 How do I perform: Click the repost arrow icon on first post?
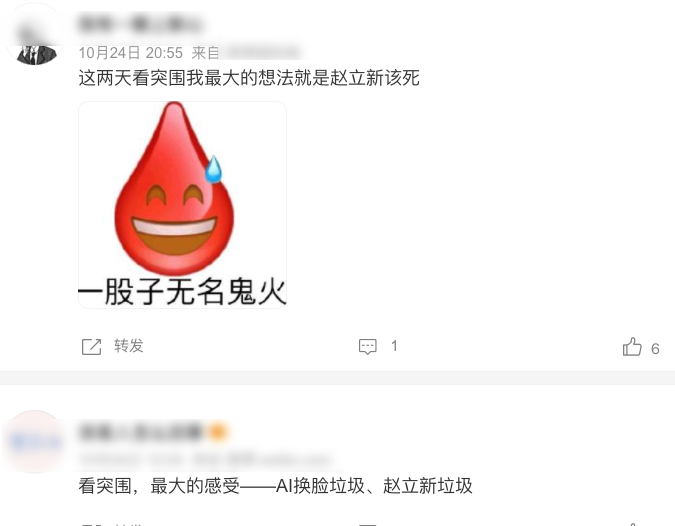pos(91,347)
